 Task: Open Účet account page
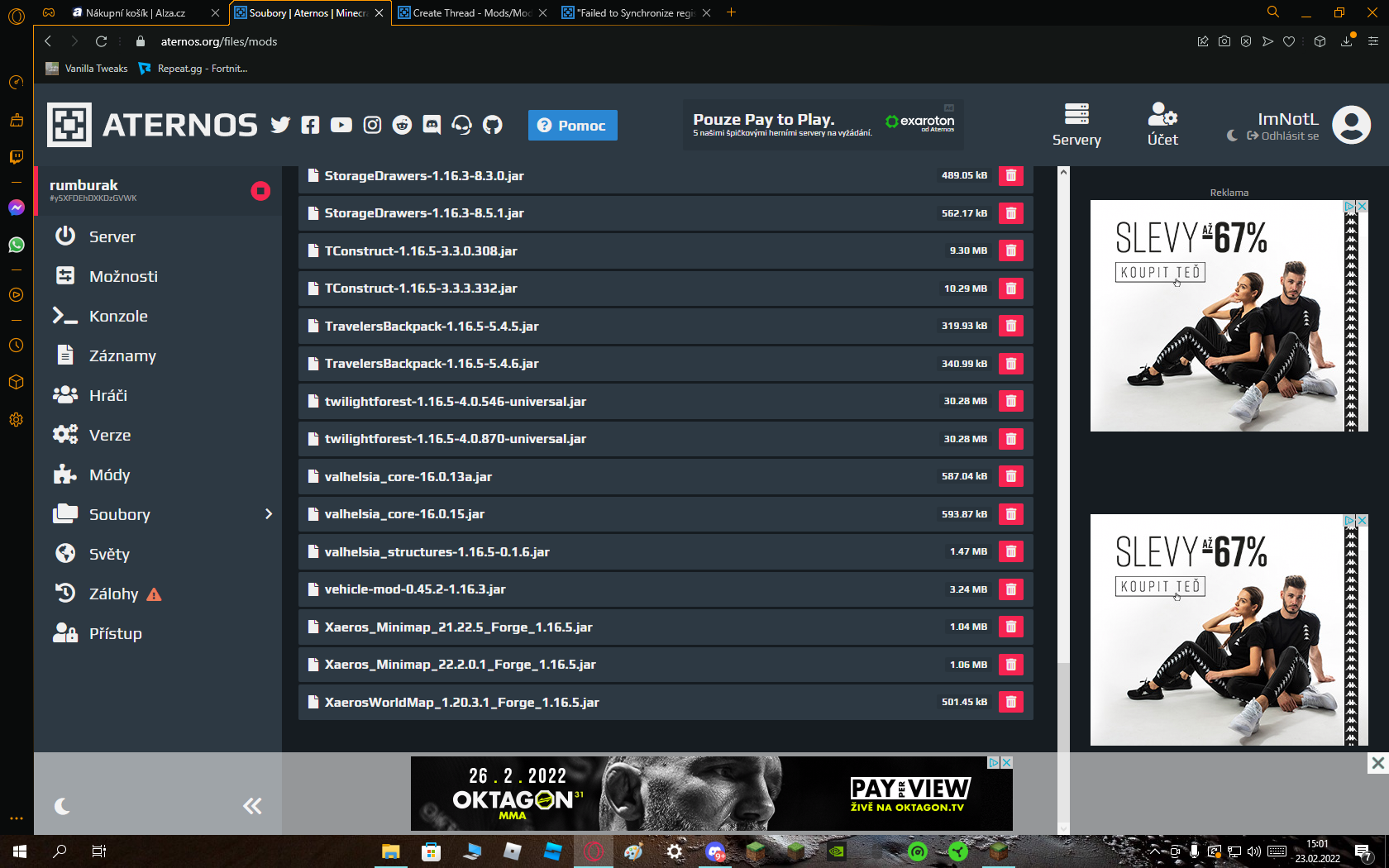click(x=1162, y=125)
